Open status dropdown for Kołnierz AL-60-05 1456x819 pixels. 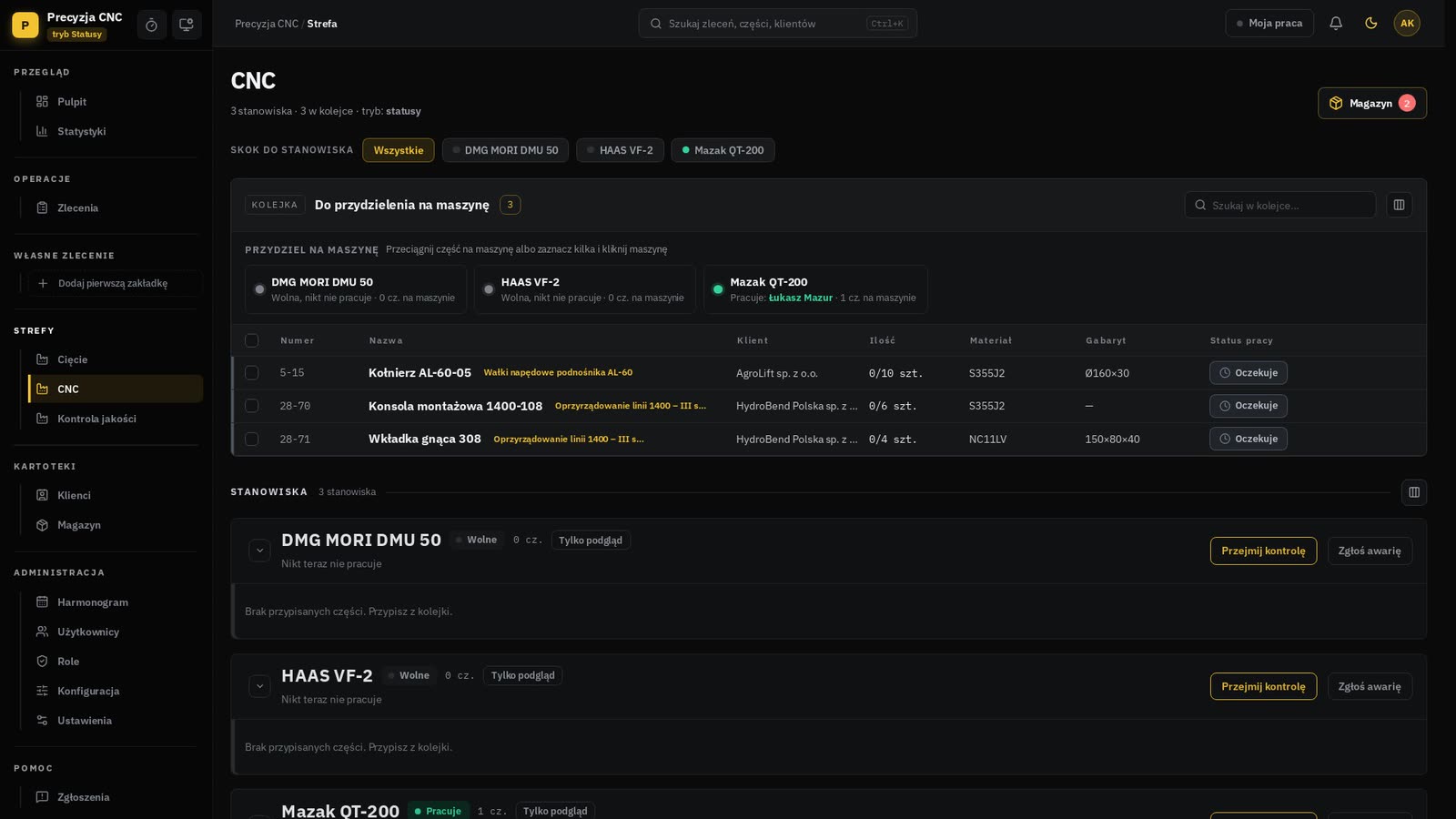(x=1249, y=373)
